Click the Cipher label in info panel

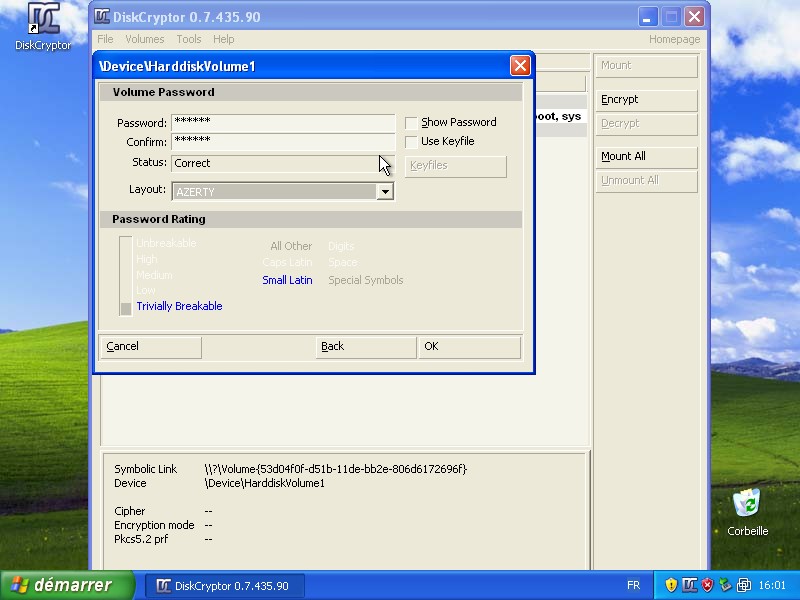coord(130,511)
